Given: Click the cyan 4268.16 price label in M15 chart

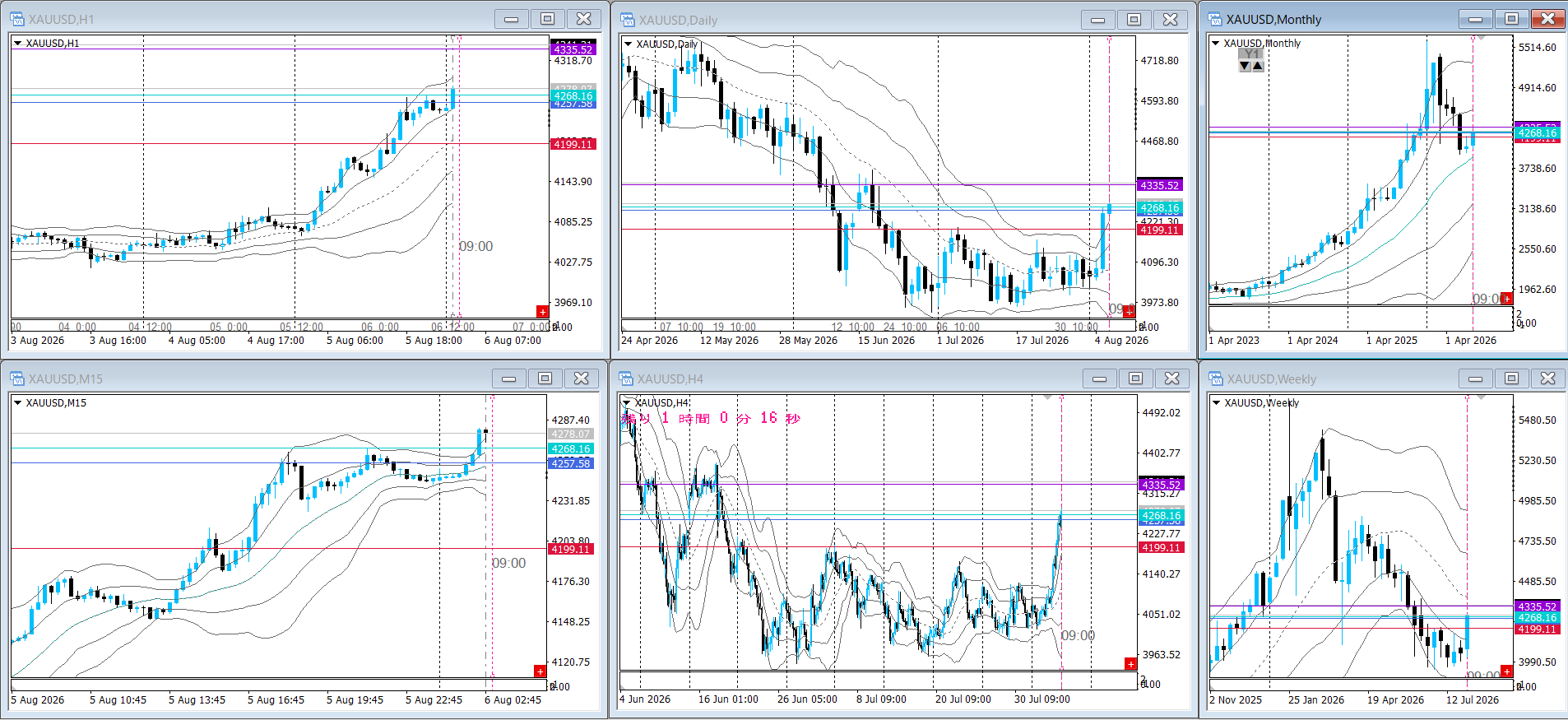Looking at the screenshot, I should coord(570,448).
